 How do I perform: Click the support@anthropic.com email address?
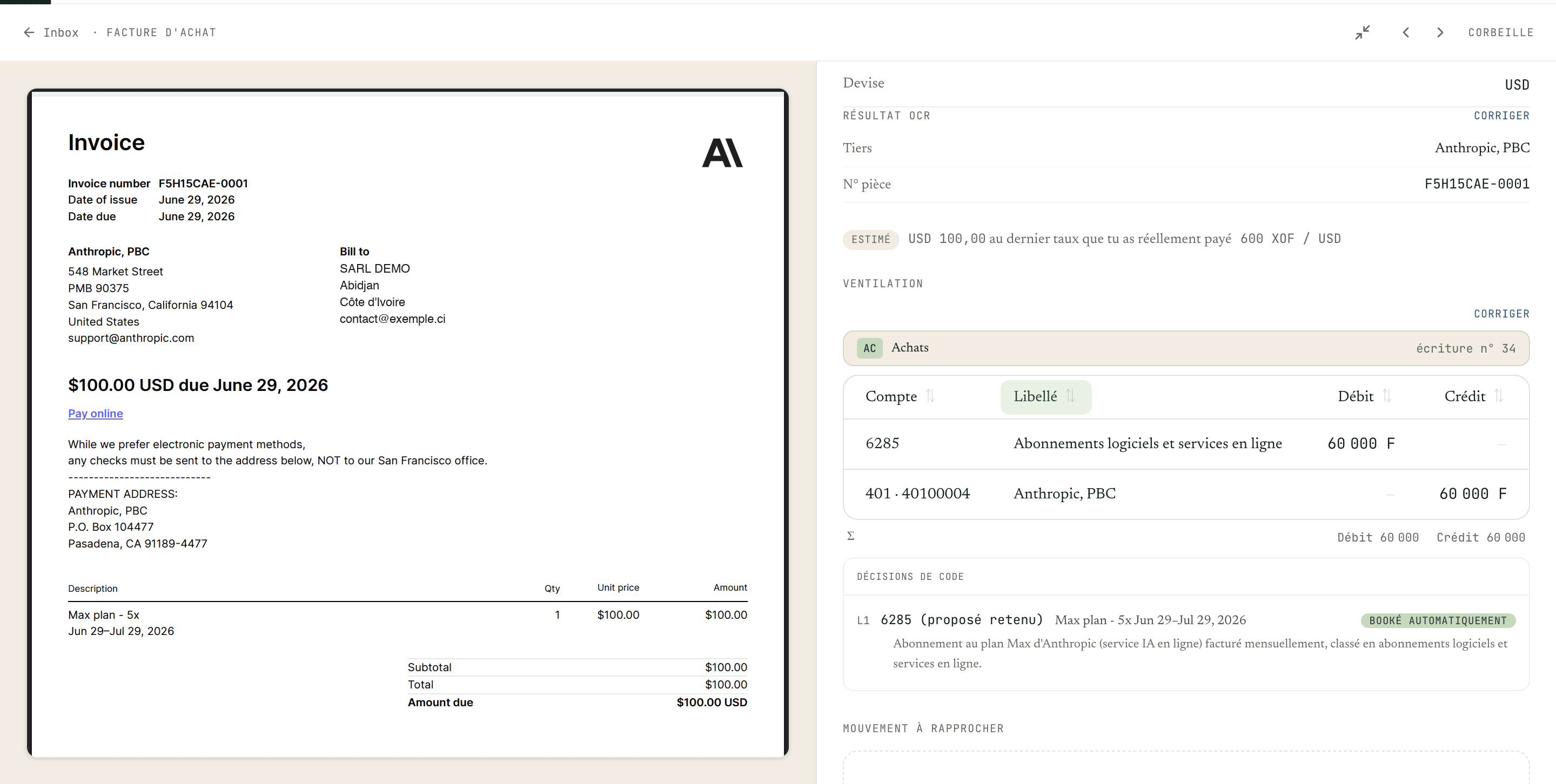[131, 338]
